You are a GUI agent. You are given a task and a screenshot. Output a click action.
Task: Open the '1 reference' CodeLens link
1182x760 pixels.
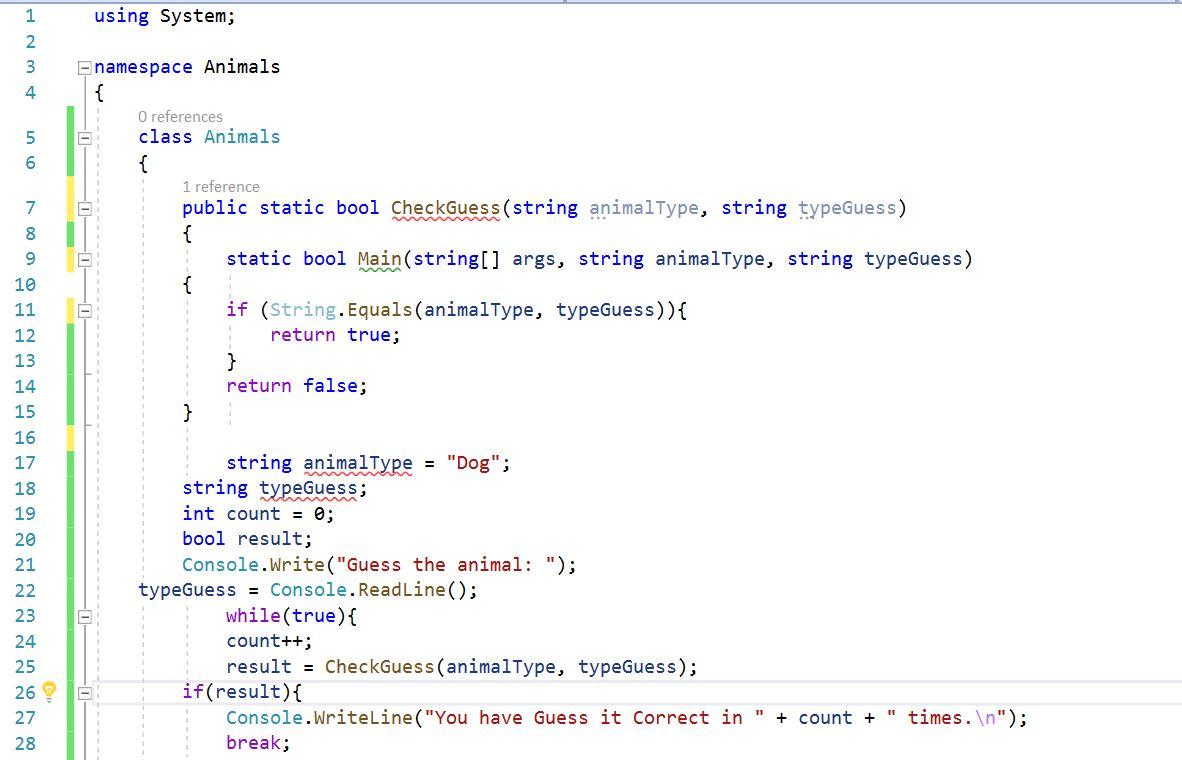(221, 187)
